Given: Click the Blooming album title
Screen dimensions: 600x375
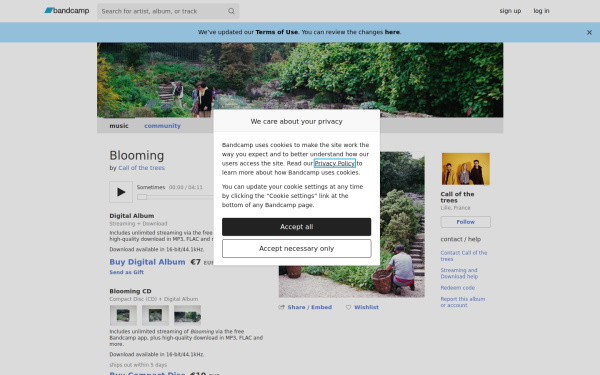Looking at the screenshot, I should [x=137, y=155].
